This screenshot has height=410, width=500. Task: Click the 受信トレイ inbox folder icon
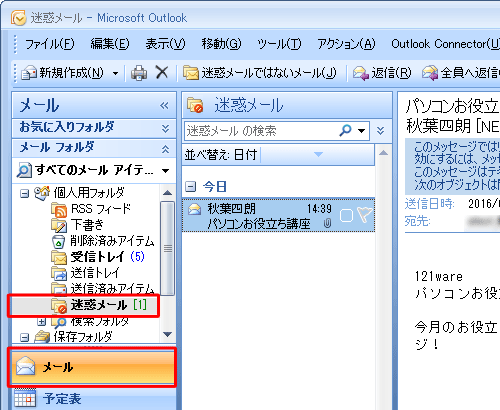coord(59,257)
